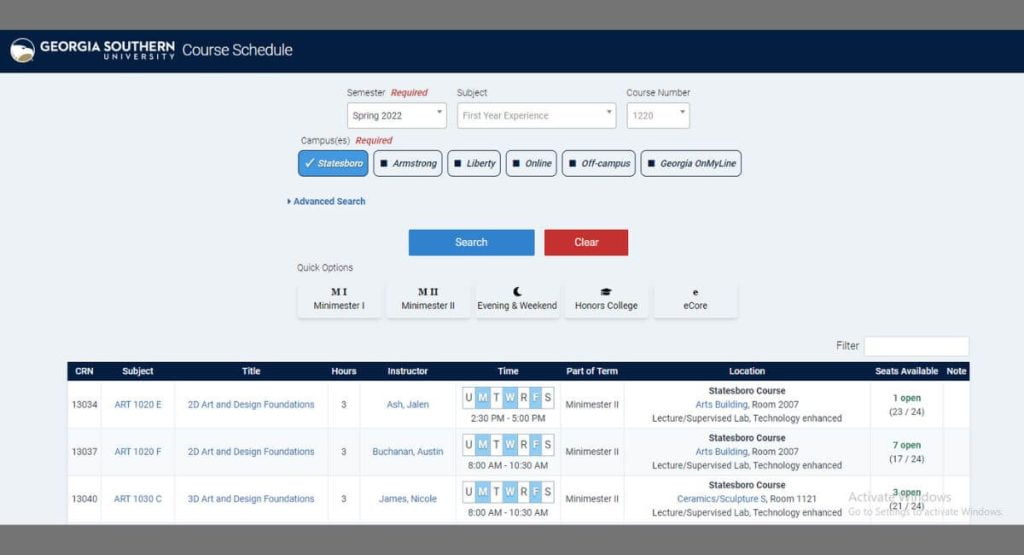Expand the Advanced Search section
The width and height of the screenshot is (1024, 555).
pos(328,202)
